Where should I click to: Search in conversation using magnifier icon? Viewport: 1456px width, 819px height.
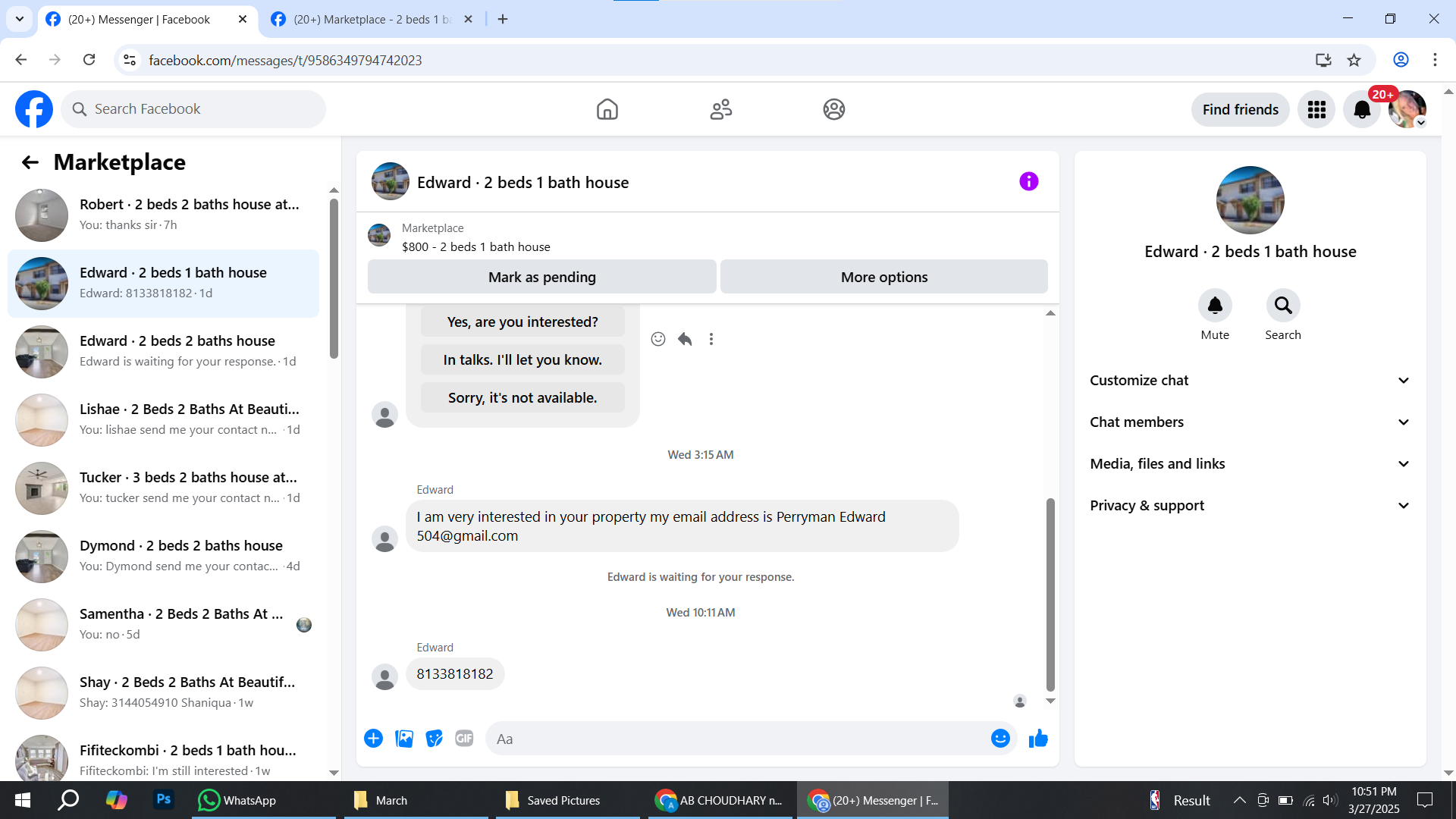1283,306
